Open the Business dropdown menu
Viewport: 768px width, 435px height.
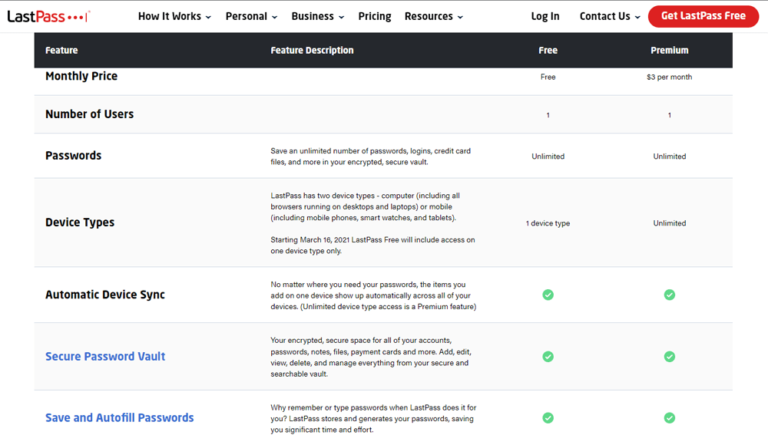(x=317, y=16)
